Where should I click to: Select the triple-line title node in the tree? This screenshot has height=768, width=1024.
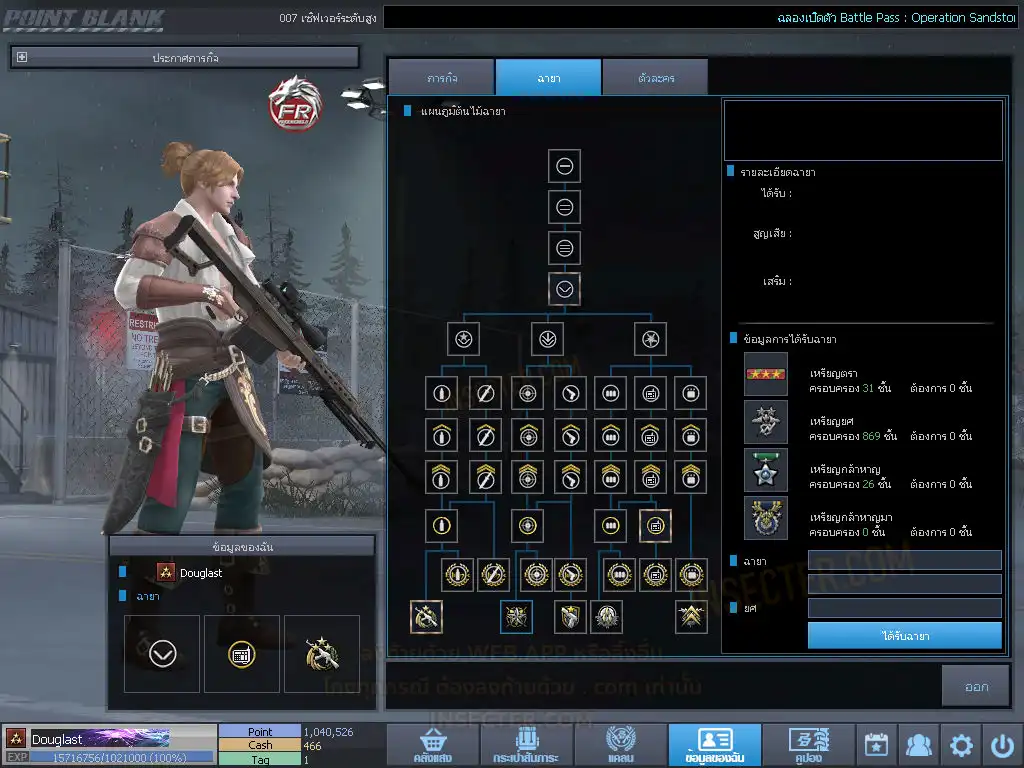tap(564, 248)
